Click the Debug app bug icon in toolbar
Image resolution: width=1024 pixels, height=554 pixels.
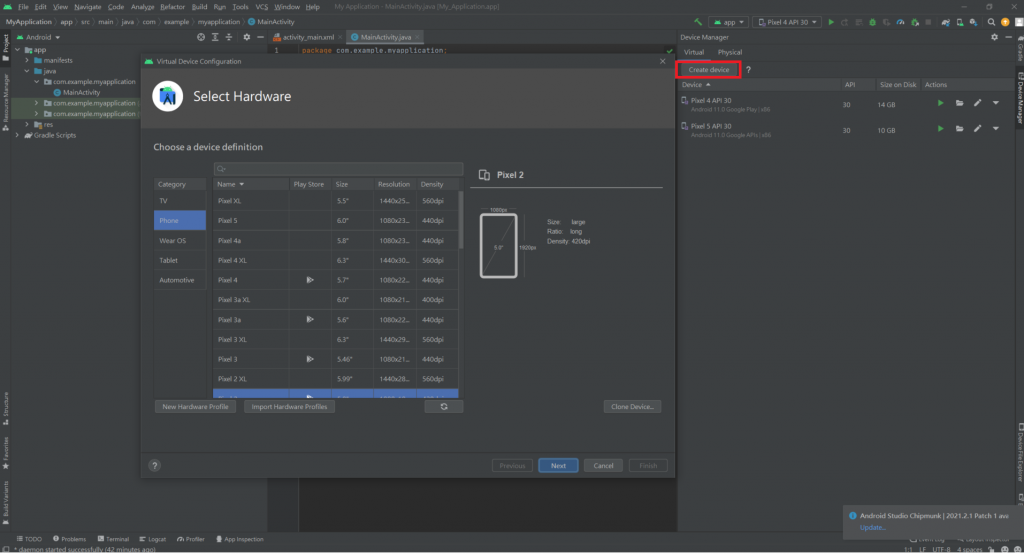[872, 22]
